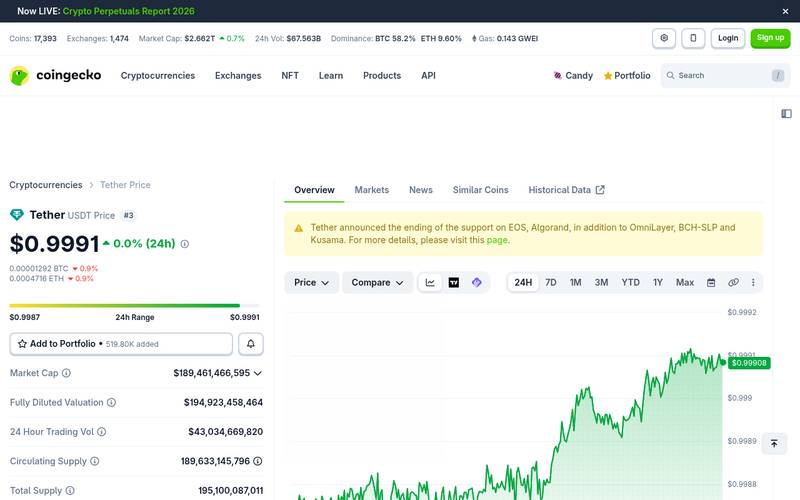Open the Learn menu
The image size is (800, 500).
331,76
